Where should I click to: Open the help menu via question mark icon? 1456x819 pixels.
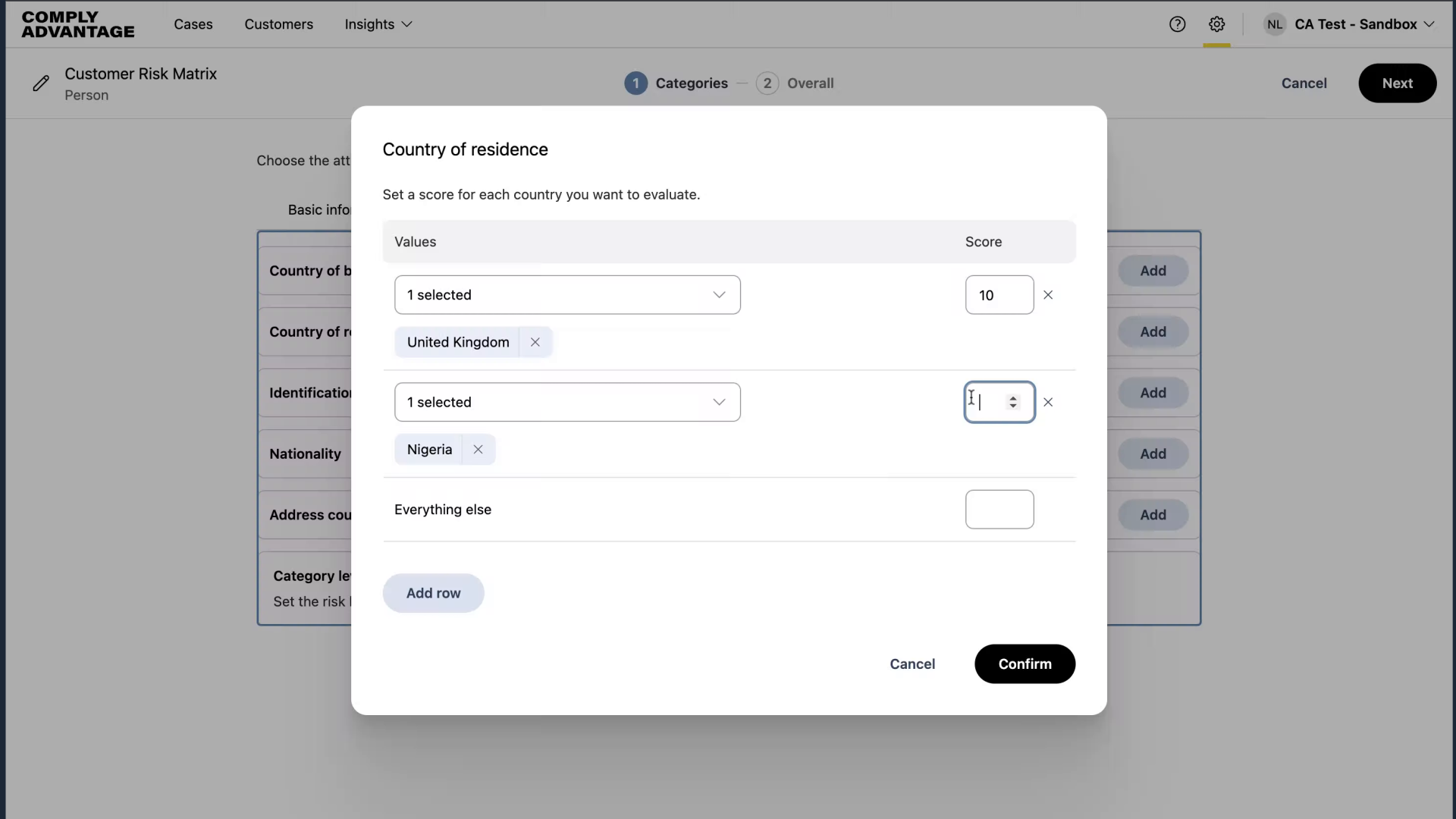1177,24
